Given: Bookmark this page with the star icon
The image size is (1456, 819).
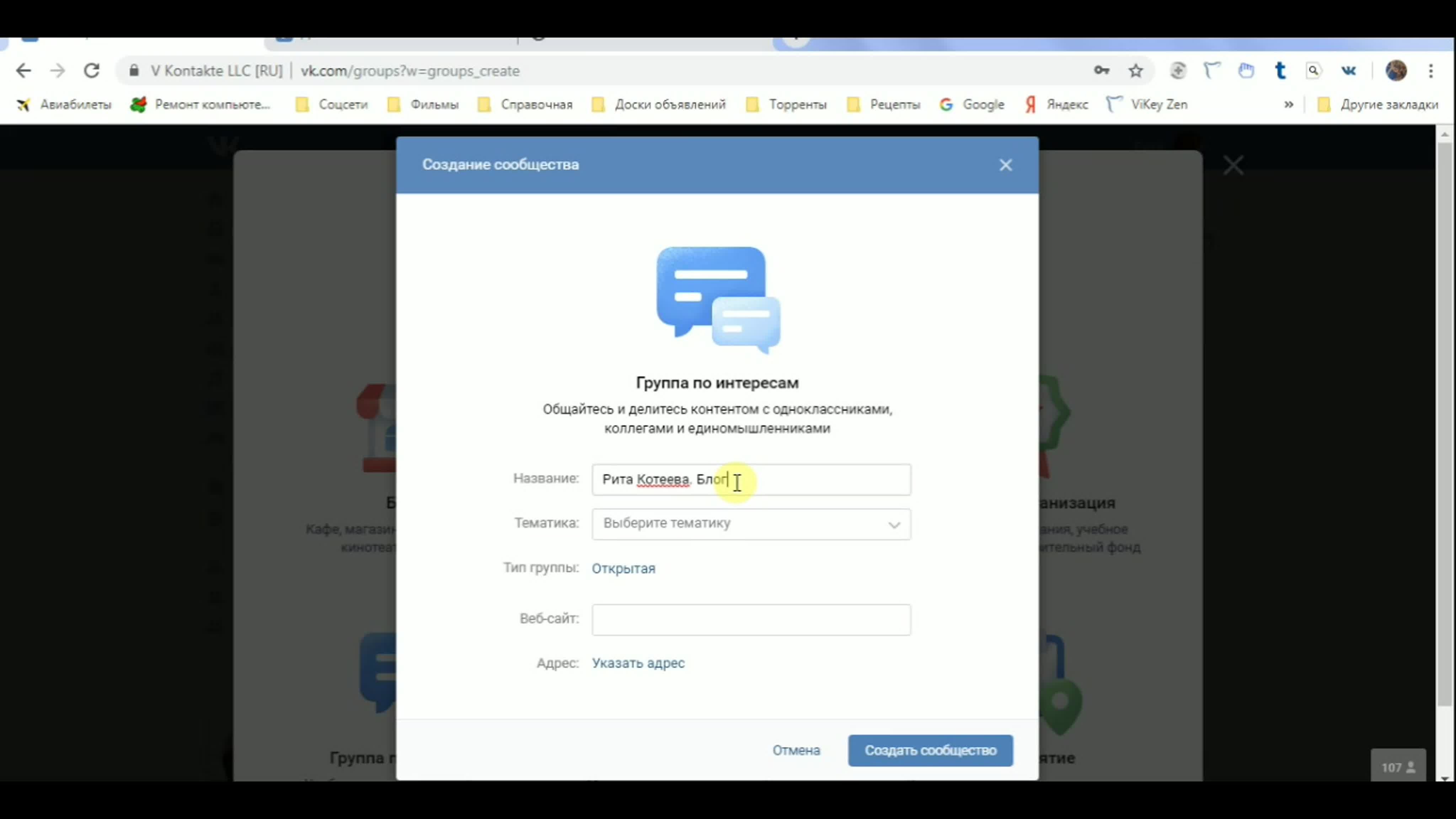Looking at the screenshot, I should 1136,71.
